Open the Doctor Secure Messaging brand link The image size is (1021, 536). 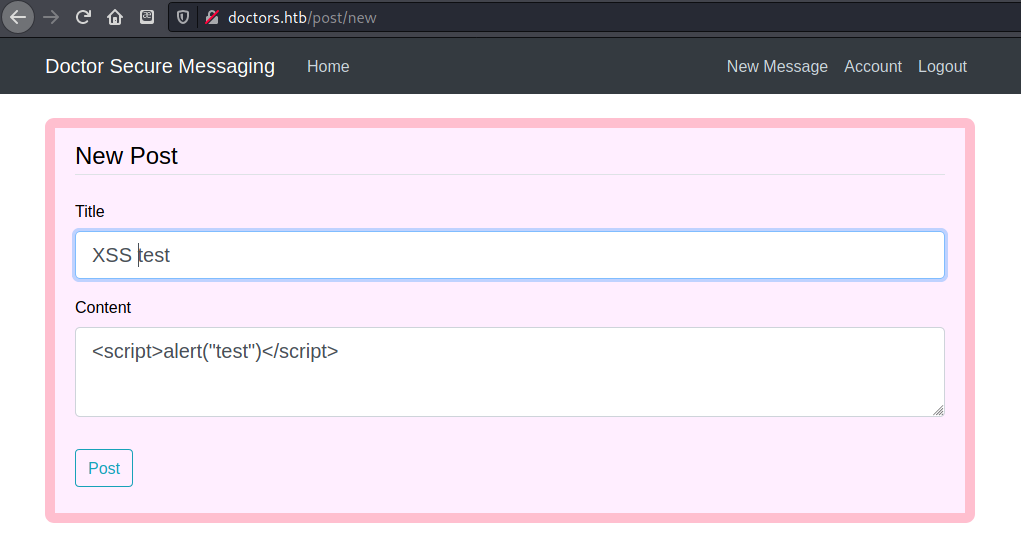tap(160, 66)
